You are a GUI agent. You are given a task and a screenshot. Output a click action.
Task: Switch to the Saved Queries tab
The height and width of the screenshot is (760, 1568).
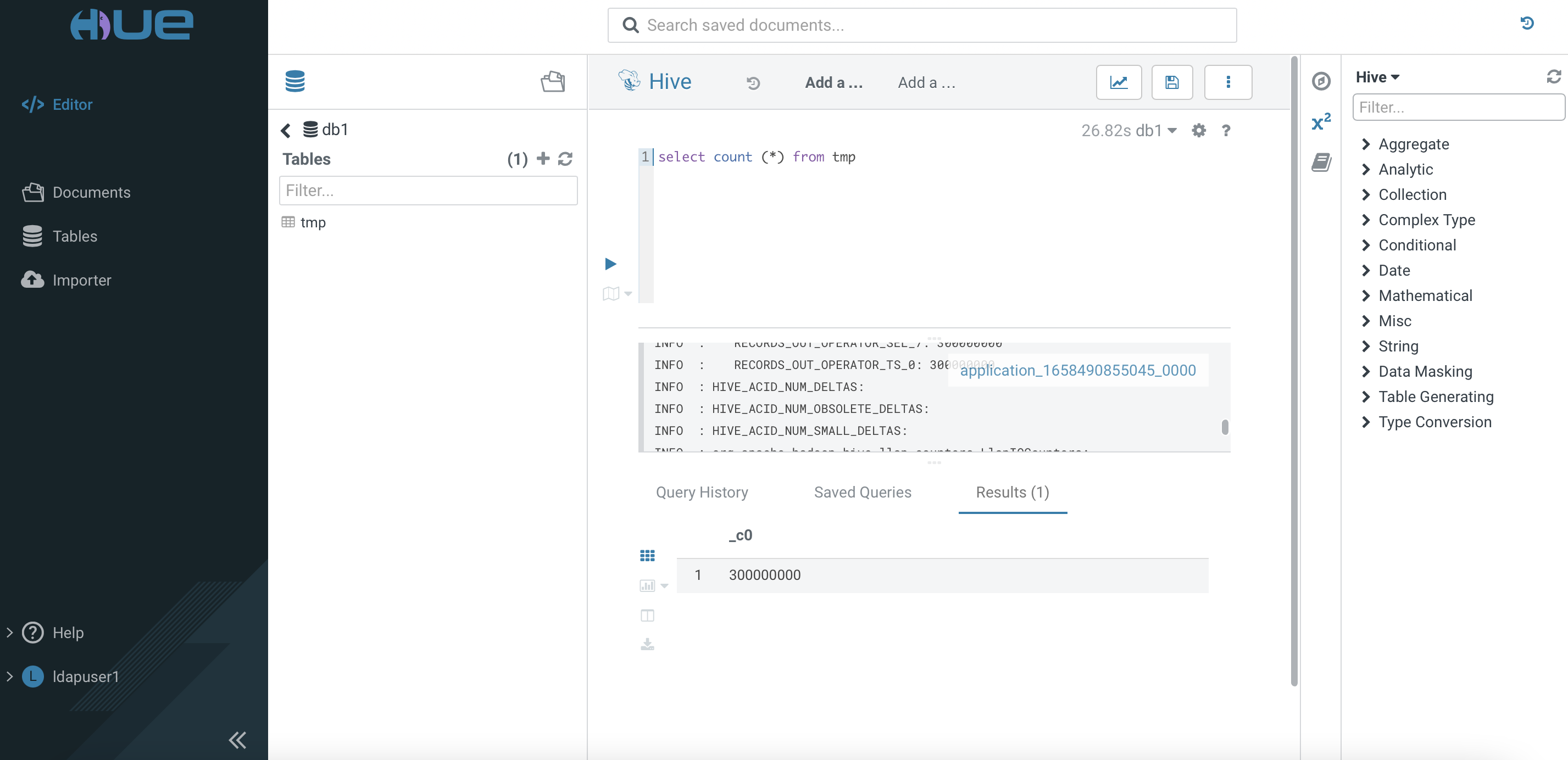point(862,491)
